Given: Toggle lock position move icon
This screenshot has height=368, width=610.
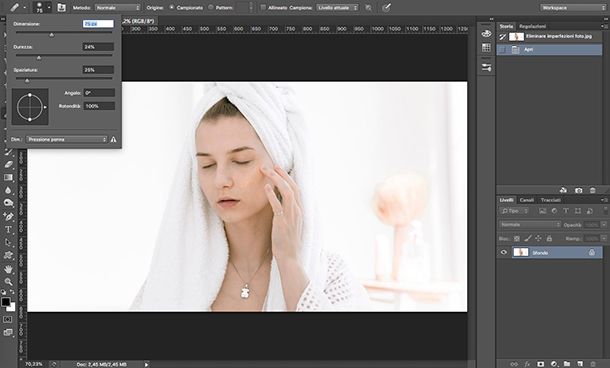Looking at the screenshot, I should click(538, 238).
